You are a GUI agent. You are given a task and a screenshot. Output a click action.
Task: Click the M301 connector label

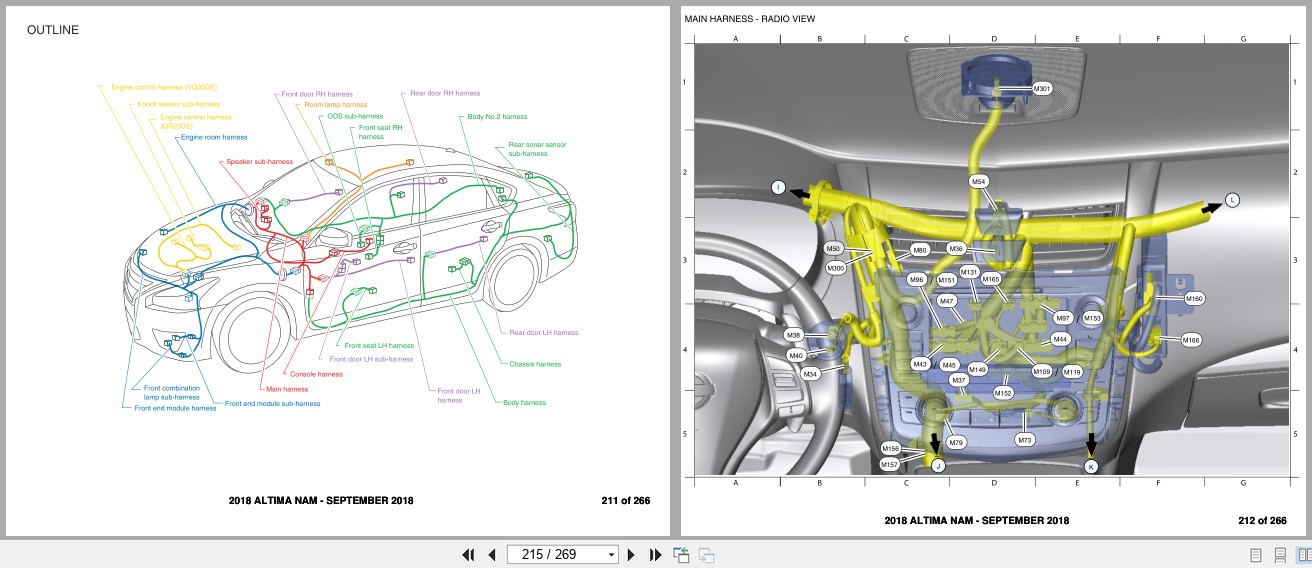tap(1041, 89)
